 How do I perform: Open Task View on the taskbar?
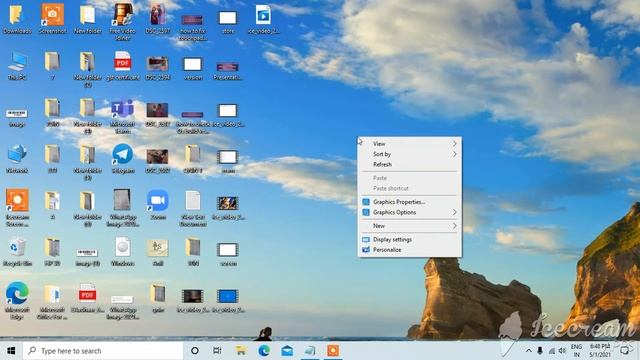click(217, 351)
